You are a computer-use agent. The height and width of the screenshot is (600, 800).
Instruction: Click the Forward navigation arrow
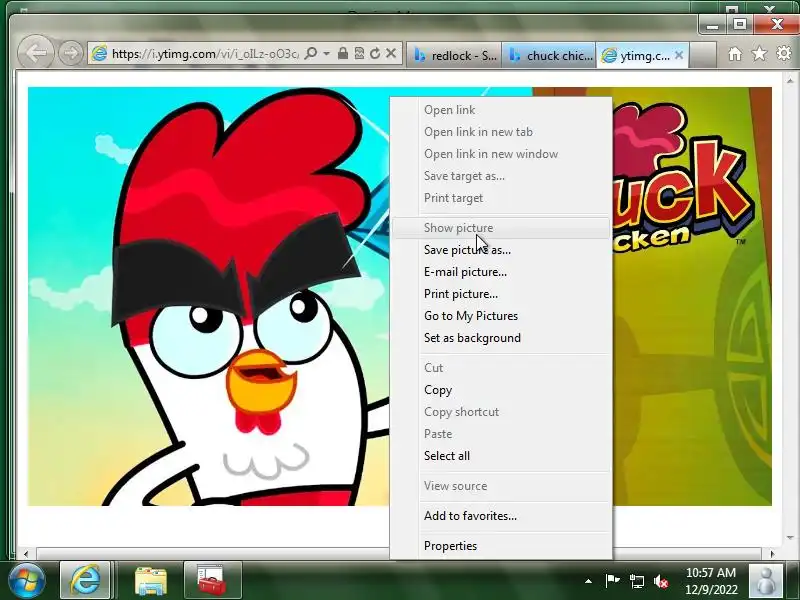[x=70, y=53]
